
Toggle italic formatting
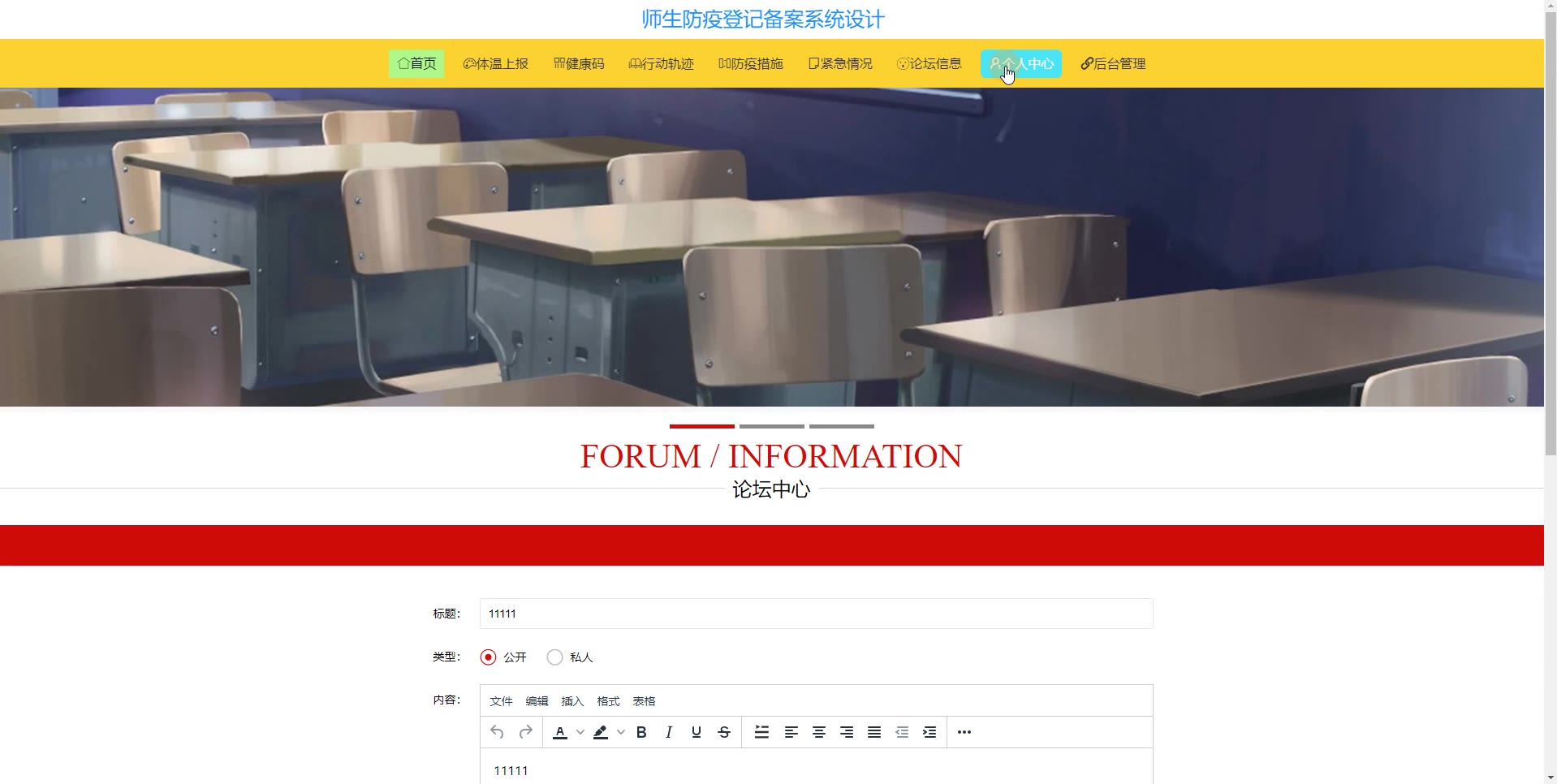coord(669,732)
